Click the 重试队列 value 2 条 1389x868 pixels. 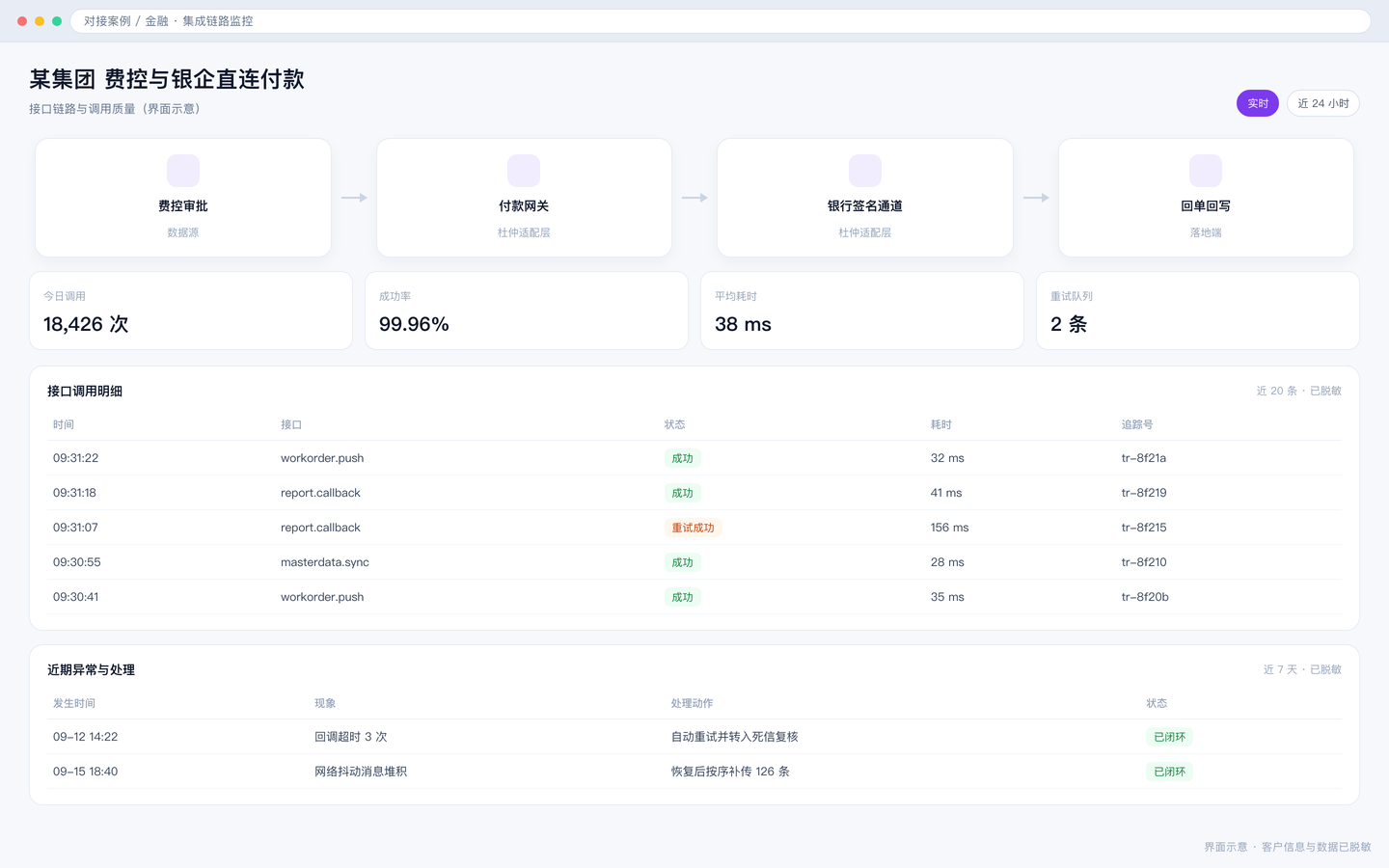tap(1069, 324)
